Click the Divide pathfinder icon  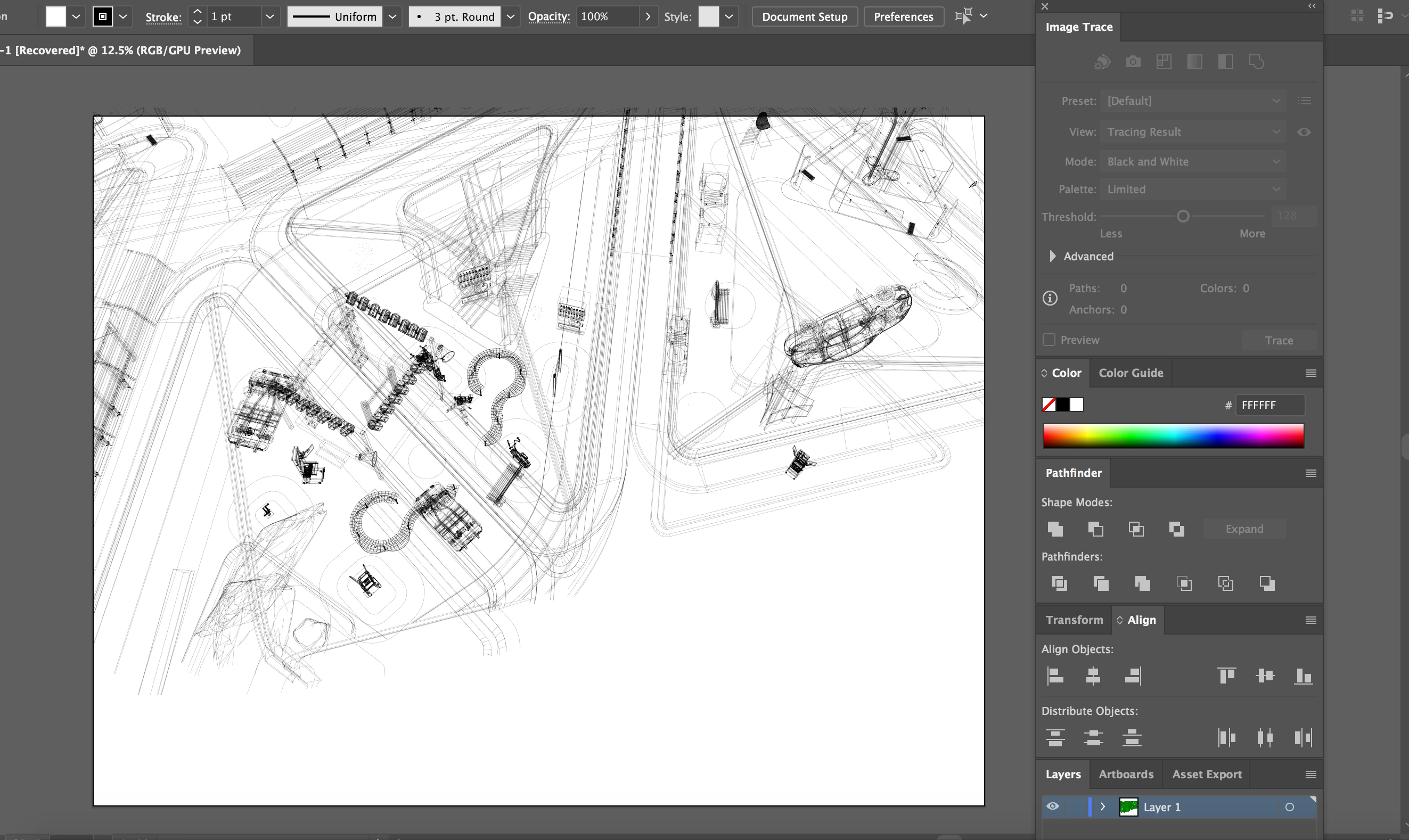[x=1059, y=583]
